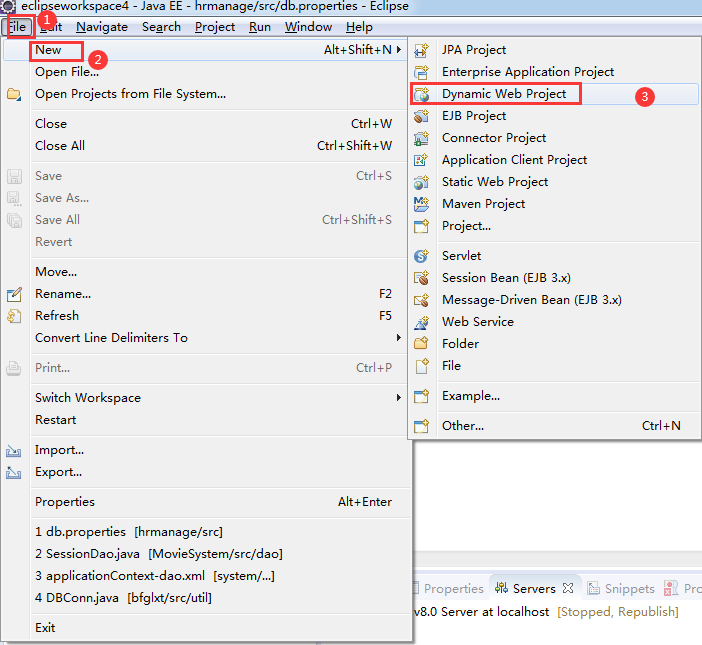
Task: Choose Servlet from New submenu
Action: (x=554, y=256)
